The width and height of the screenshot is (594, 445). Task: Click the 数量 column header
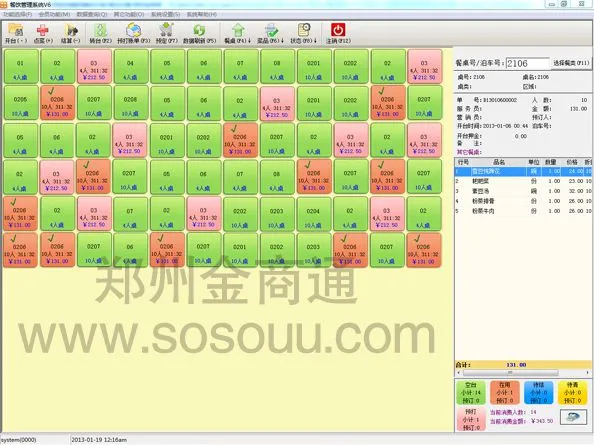pyautogui.click(x=551, y=162)
